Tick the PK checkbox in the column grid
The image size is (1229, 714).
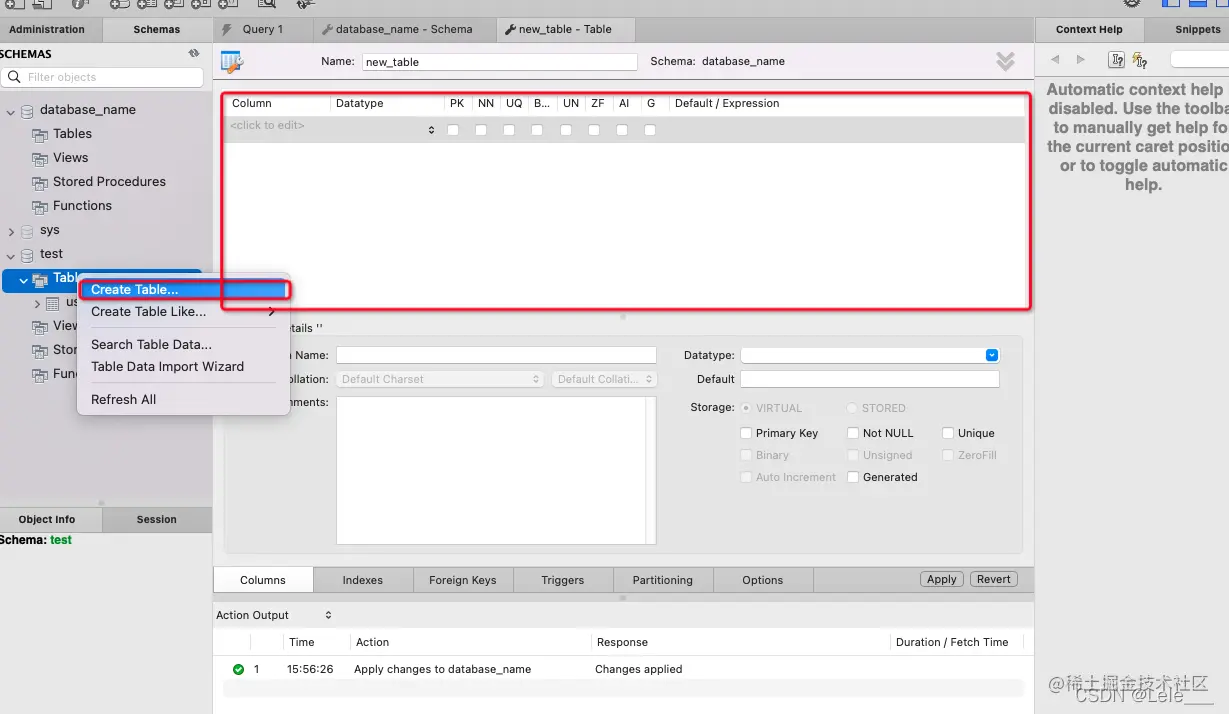click(x=453, y=130)
